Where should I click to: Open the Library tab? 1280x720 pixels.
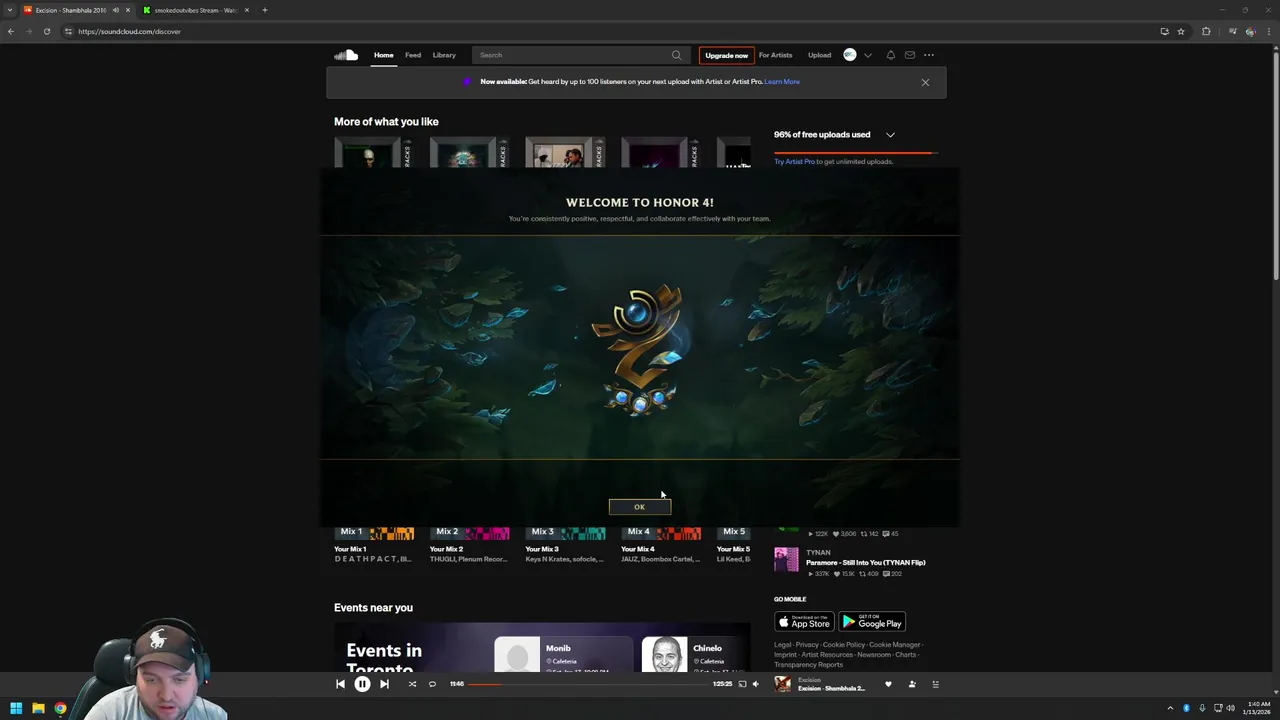[444, 55]
